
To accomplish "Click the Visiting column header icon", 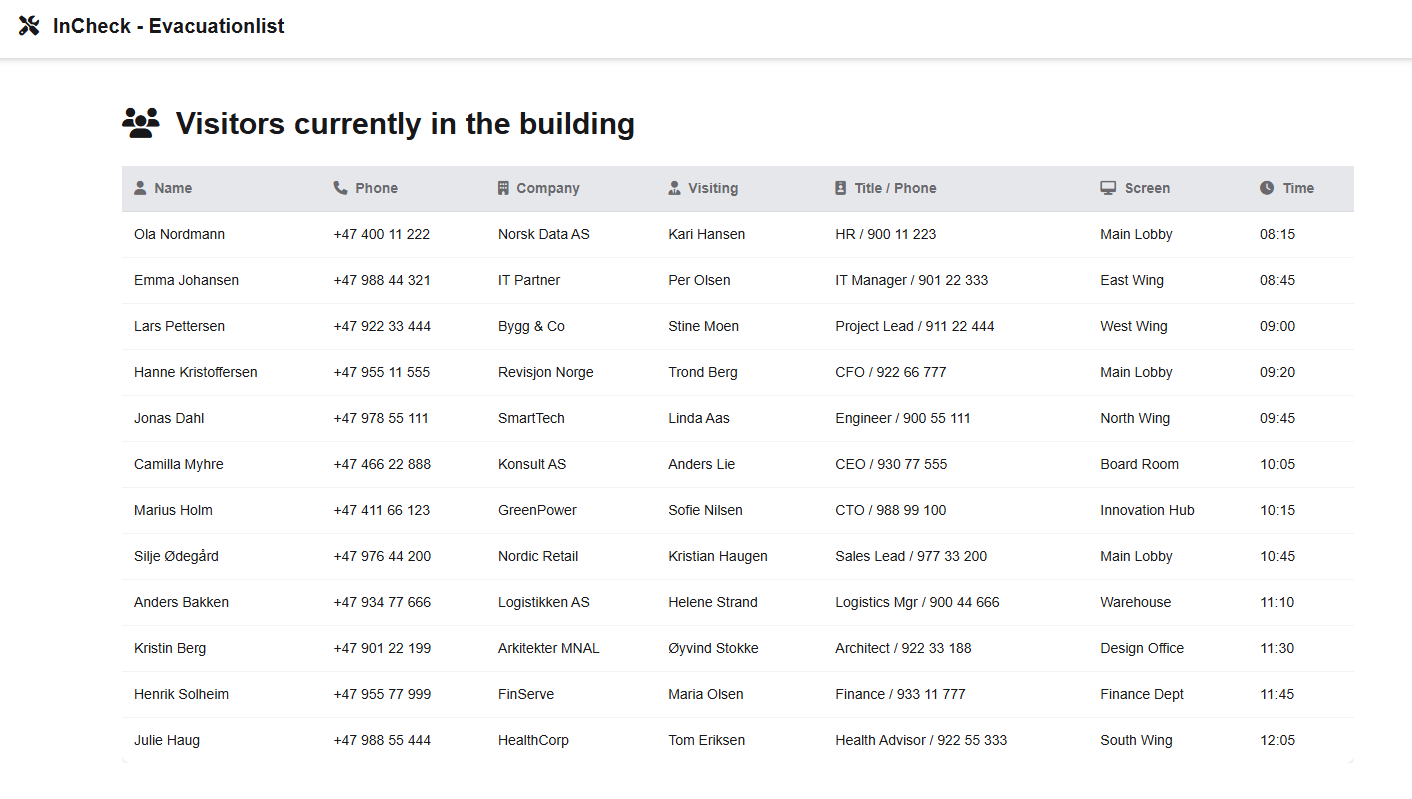I will click(x=675, y=188).
